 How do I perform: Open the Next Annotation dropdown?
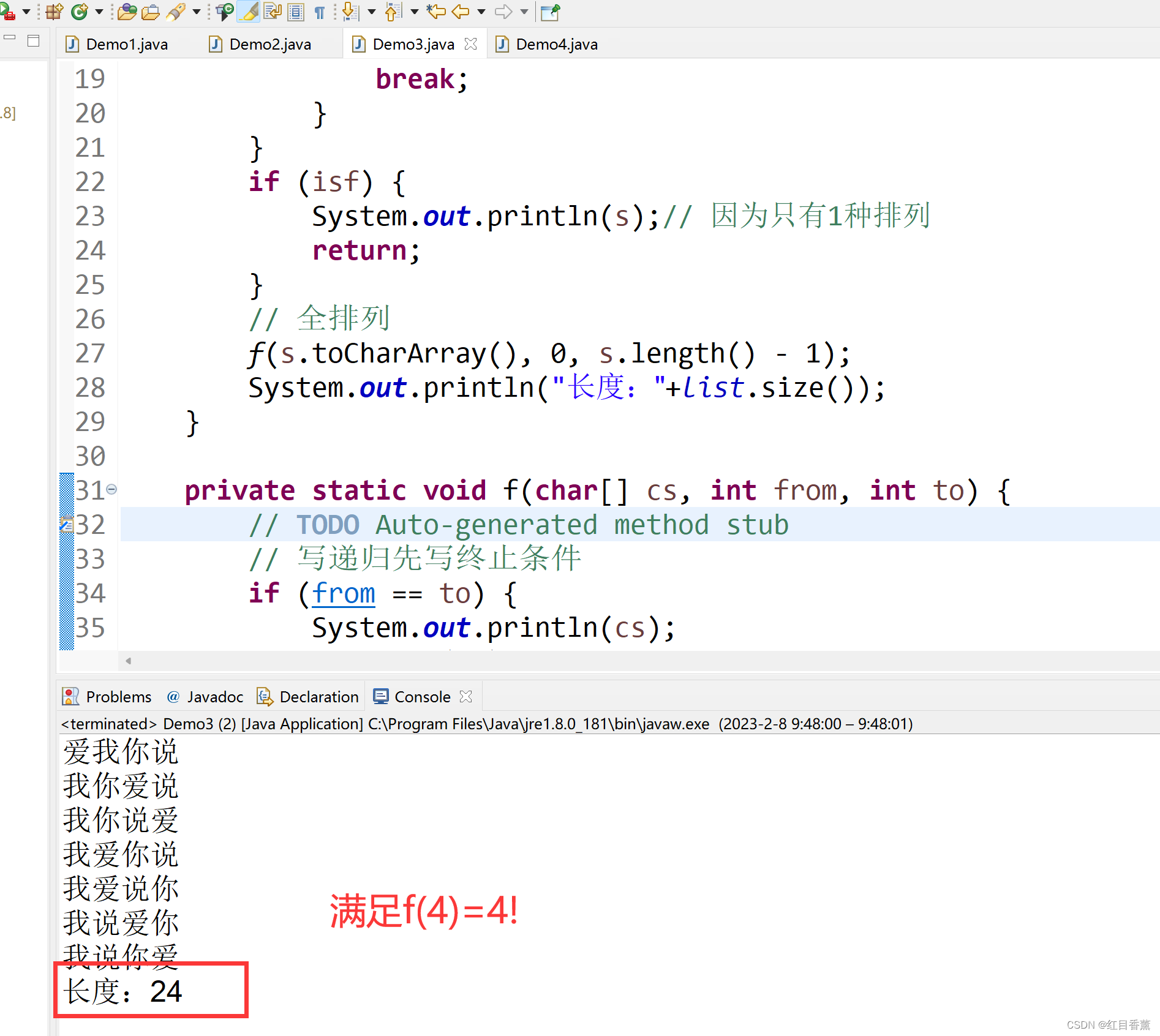(371, 11)
